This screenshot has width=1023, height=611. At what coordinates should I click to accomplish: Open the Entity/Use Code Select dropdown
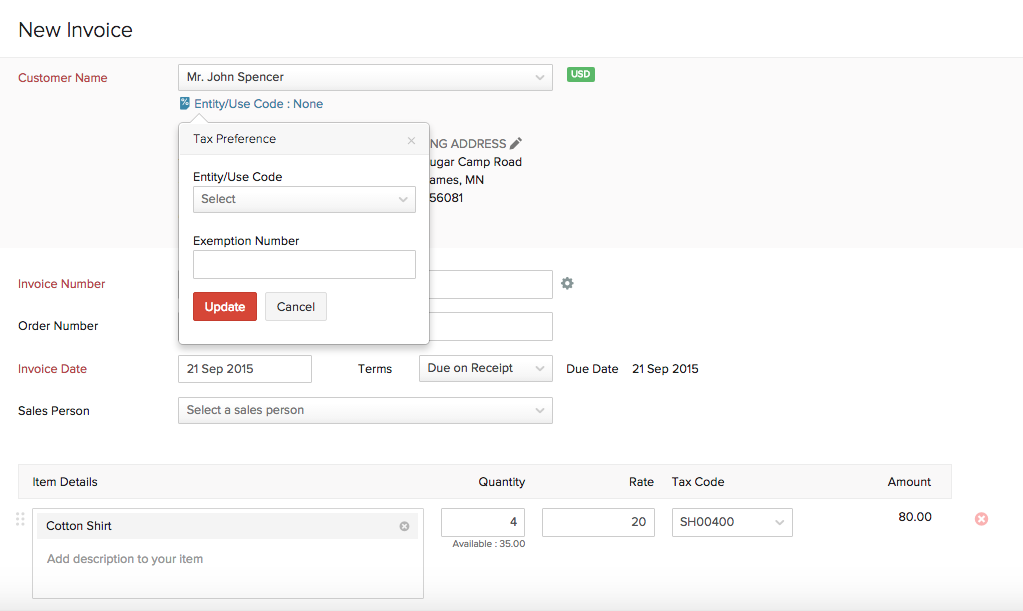pos(304,199)
